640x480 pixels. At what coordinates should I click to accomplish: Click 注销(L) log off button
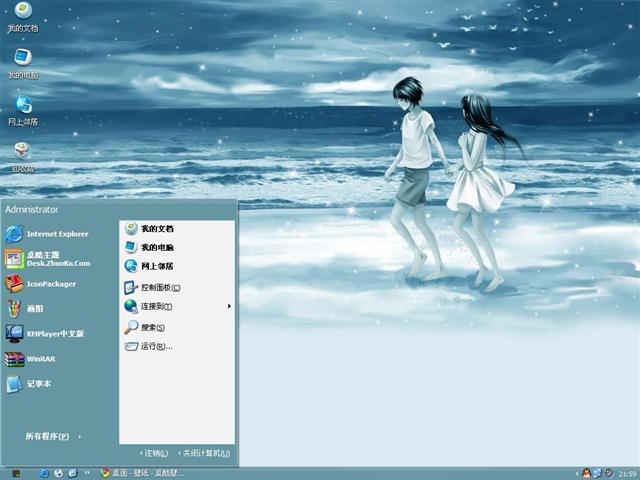click(x=154, y=453)
